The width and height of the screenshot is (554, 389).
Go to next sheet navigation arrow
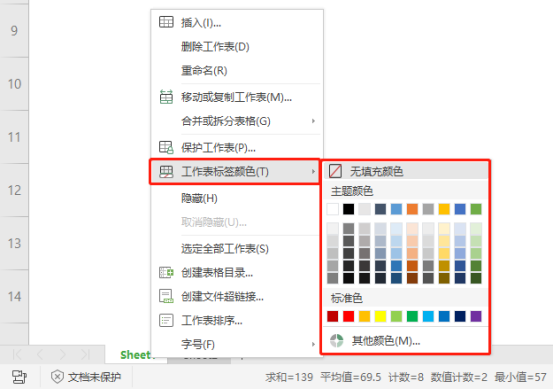pyautogui.click(x=63, y=354)
